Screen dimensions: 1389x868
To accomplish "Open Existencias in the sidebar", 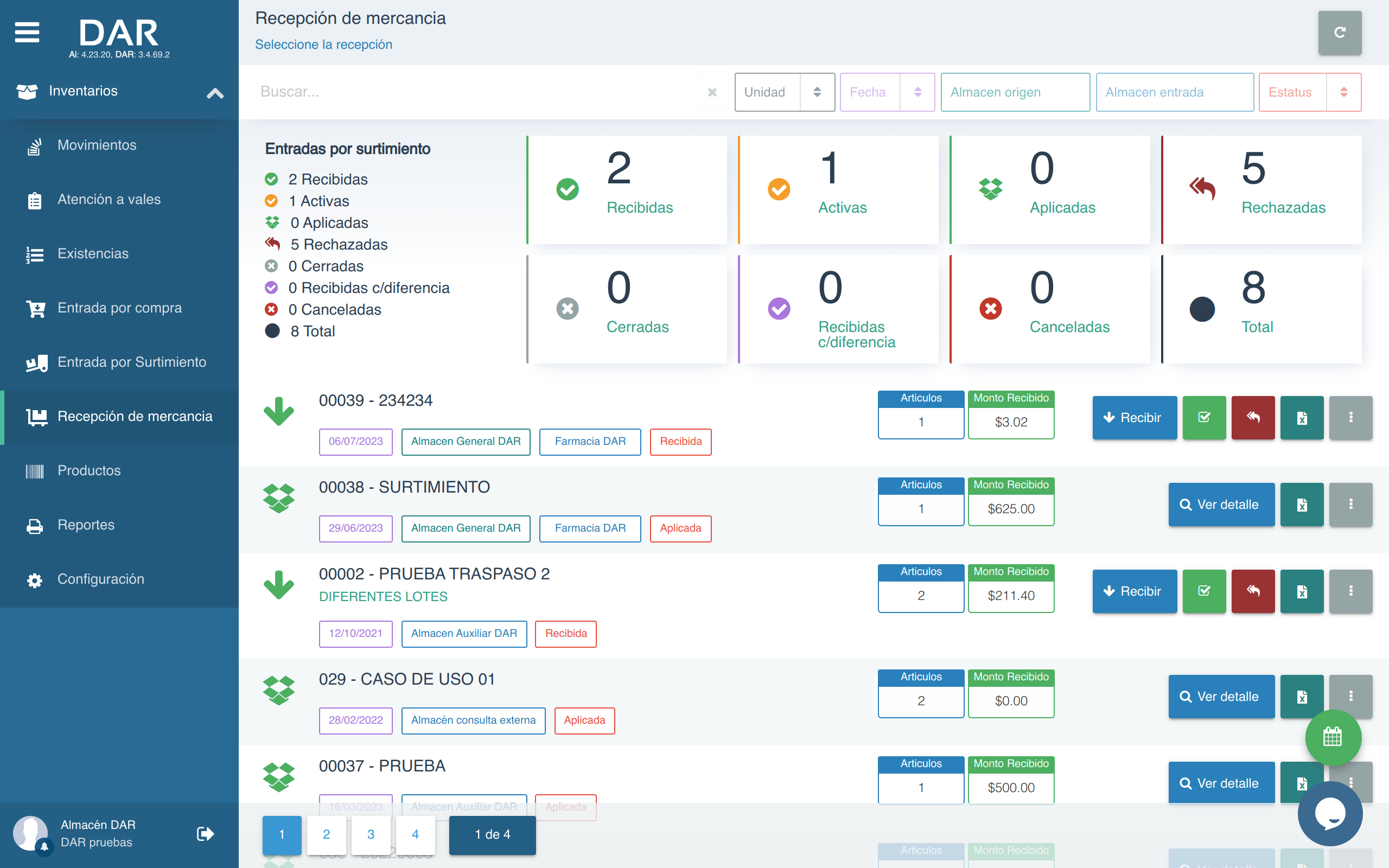I will coord(119,254).
